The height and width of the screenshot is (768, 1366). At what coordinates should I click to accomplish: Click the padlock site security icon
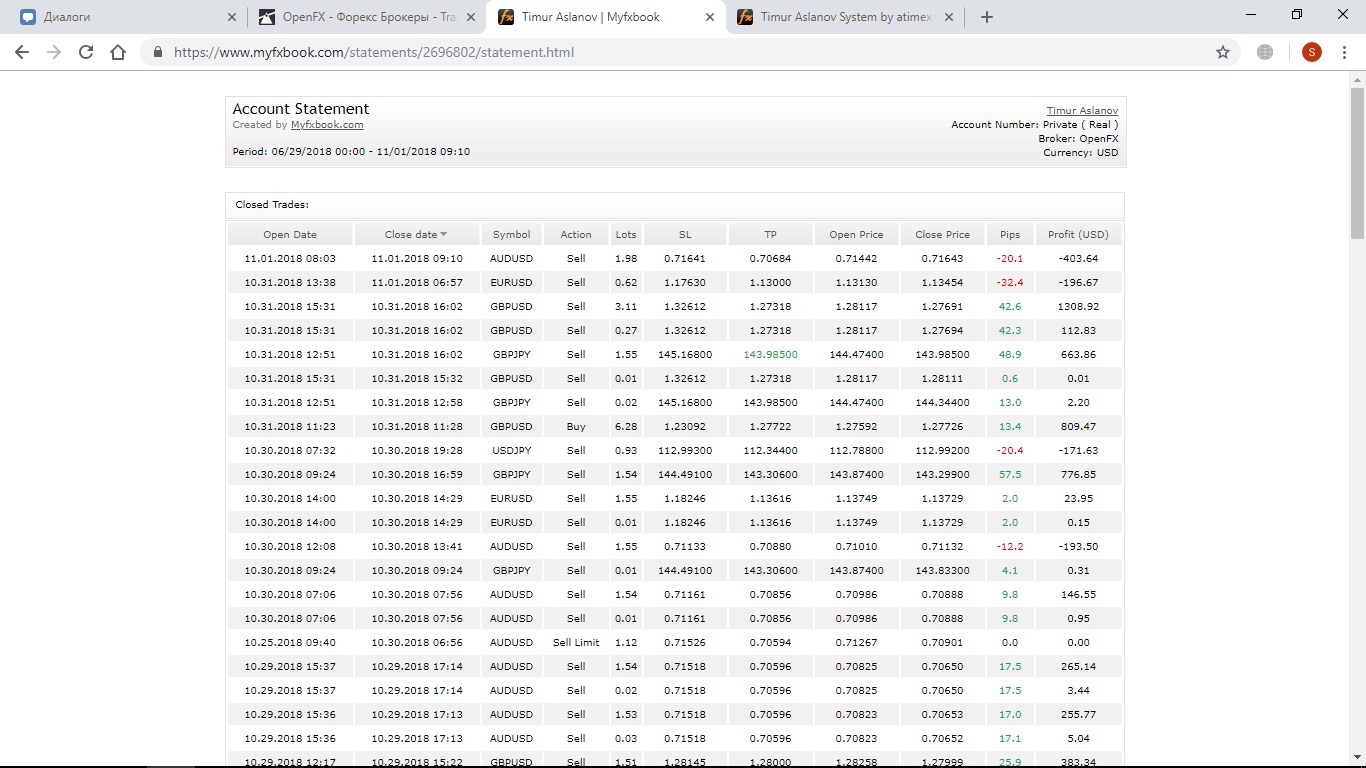pyautogui.click(x=158, y=52)
